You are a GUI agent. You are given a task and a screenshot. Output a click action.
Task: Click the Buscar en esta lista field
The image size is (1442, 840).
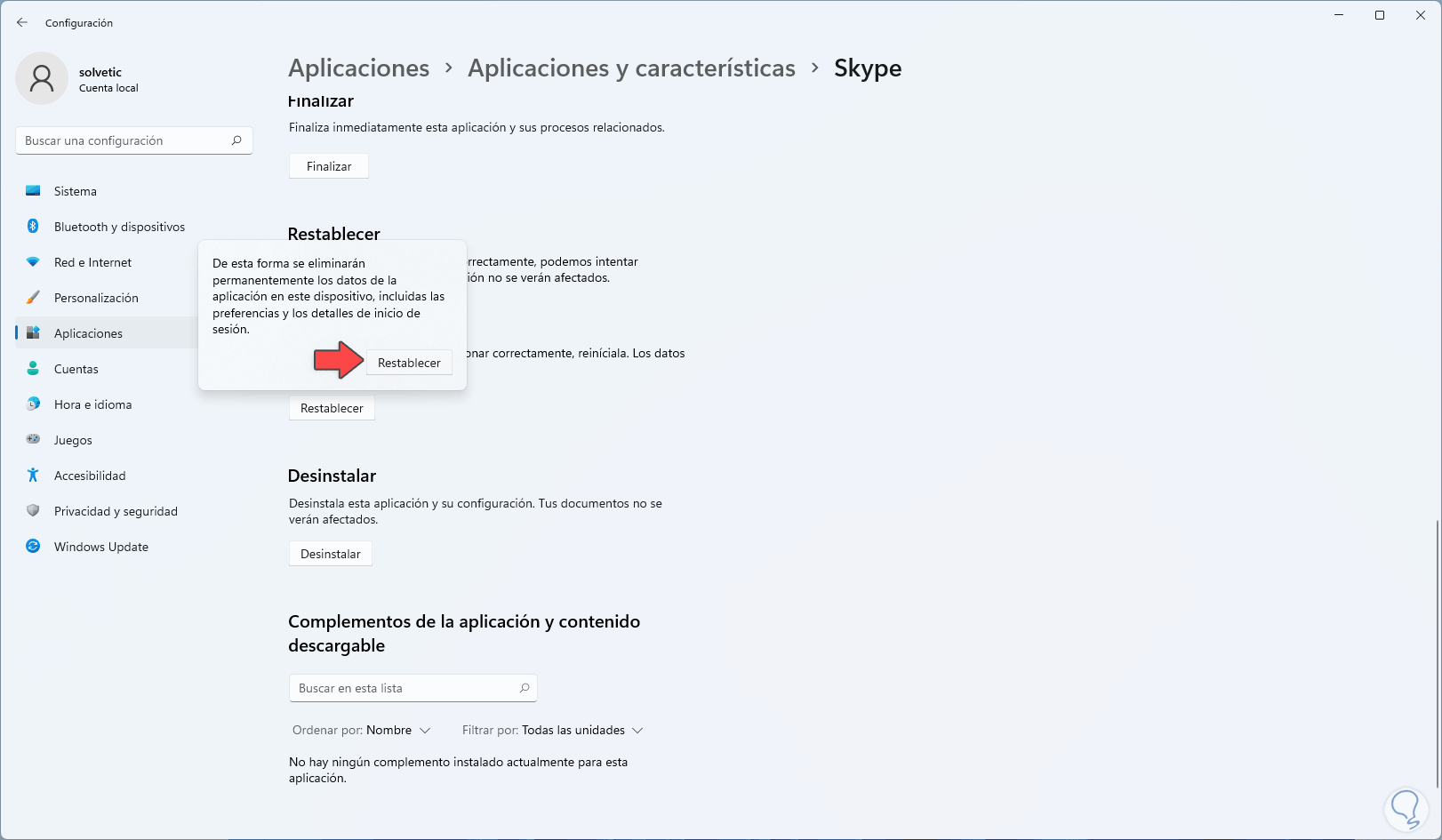[x=413, y=688]
